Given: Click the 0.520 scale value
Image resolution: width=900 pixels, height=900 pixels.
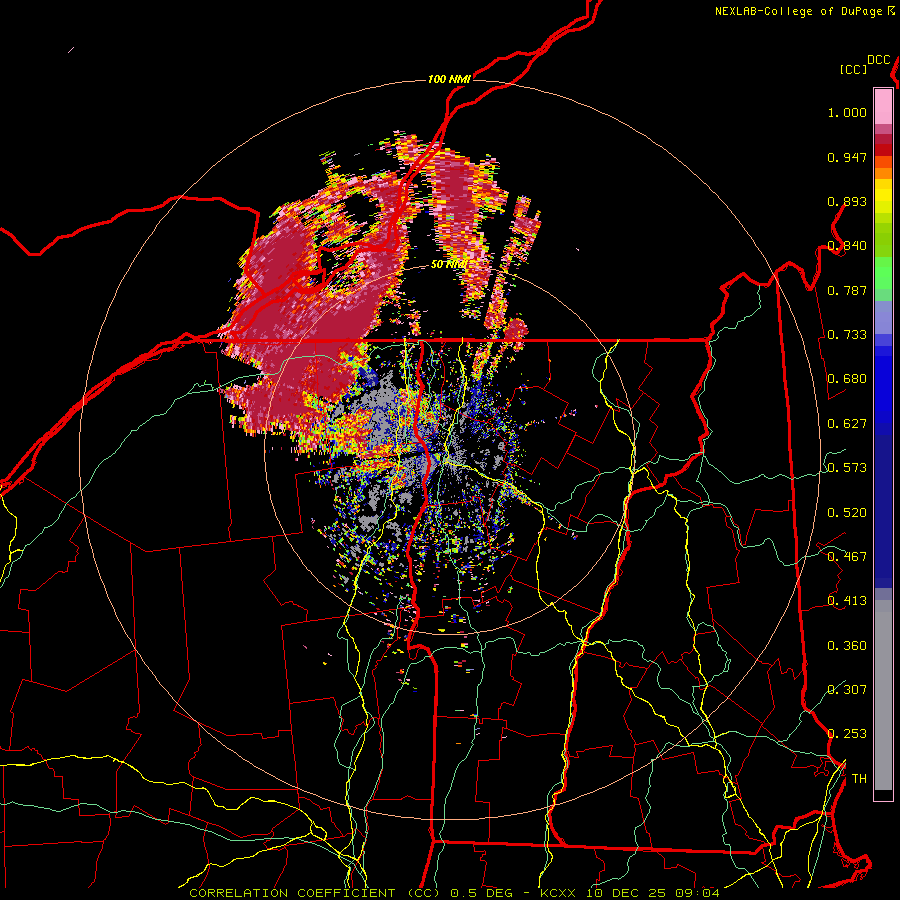Looking at the screenshot, I should [847, 513].
